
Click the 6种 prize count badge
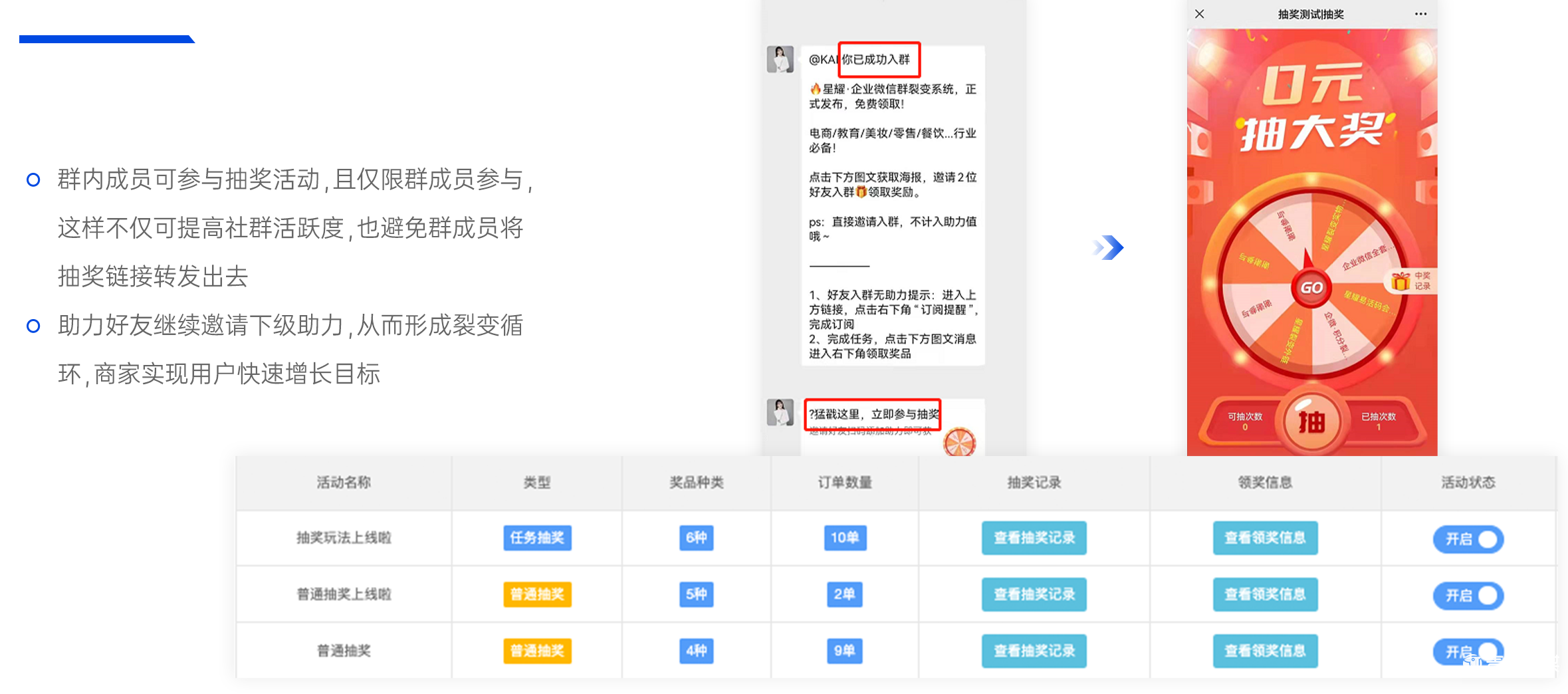(x=696, y=538)
